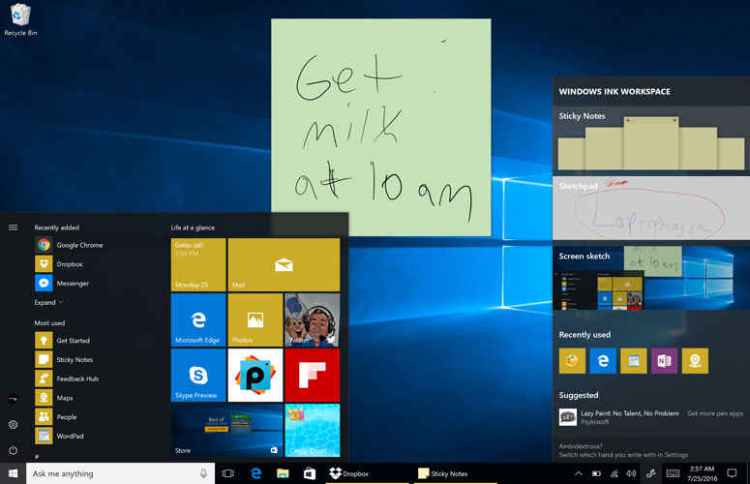Open OneNote in Recently used
Image resolution: width=750 pixels, height=484 pixels.
tap(664, 361)
